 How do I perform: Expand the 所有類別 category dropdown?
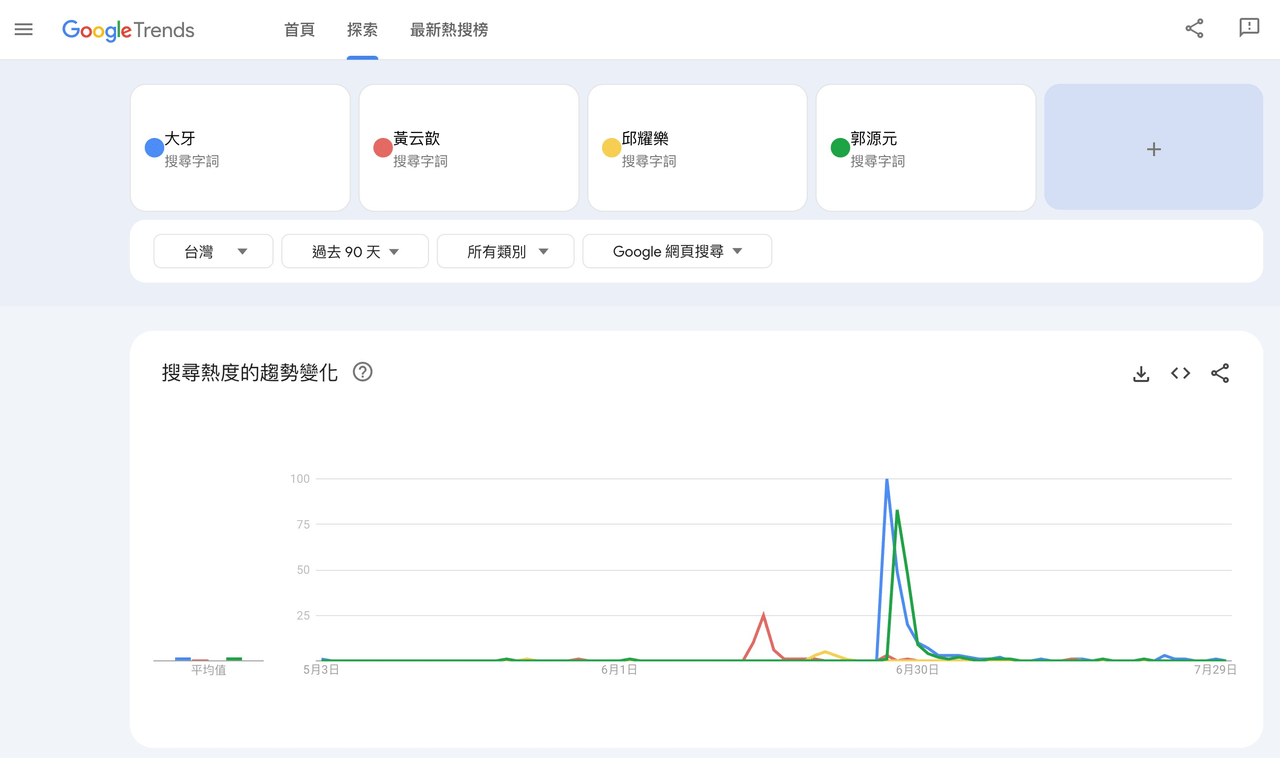pyautogui.click(x=506, y=252)
